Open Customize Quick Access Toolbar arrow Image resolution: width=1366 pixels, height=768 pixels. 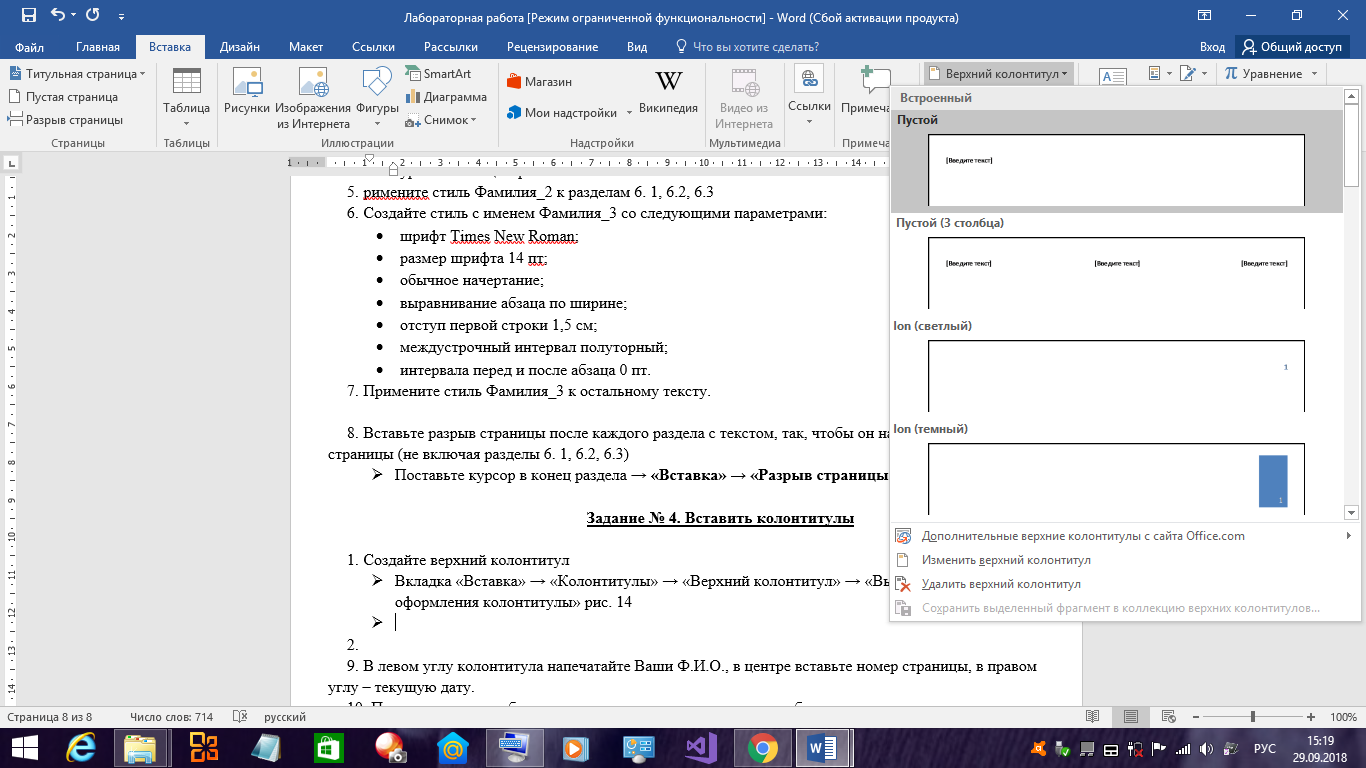click(122, 17)
